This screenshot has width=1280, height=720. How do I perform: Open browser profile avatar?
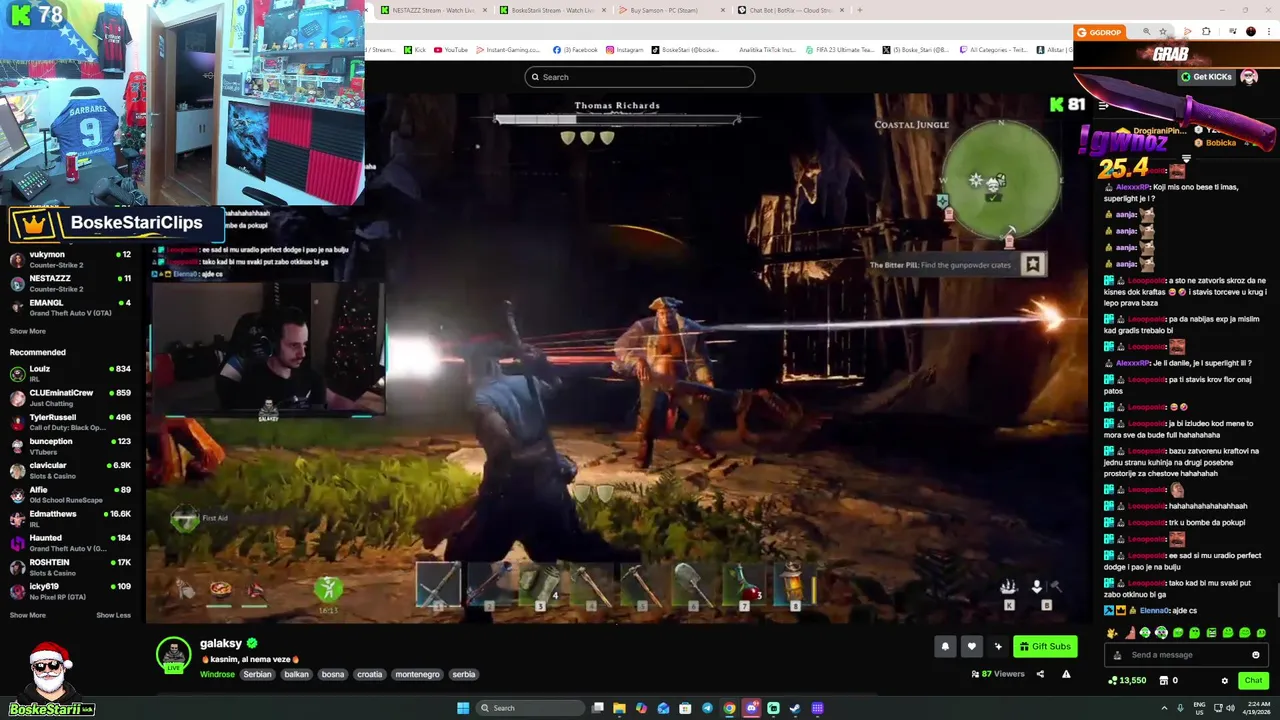1251,32
